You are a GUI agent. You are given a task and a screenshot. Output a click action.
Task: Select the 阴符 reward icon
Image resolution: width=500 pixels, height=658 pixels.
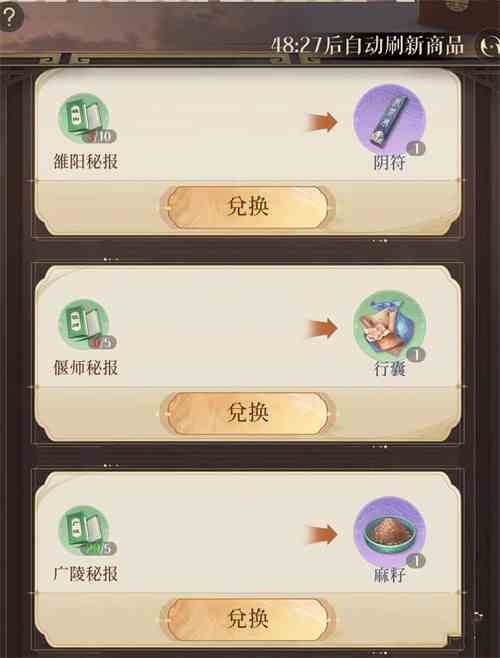click(x=389, y=120)
